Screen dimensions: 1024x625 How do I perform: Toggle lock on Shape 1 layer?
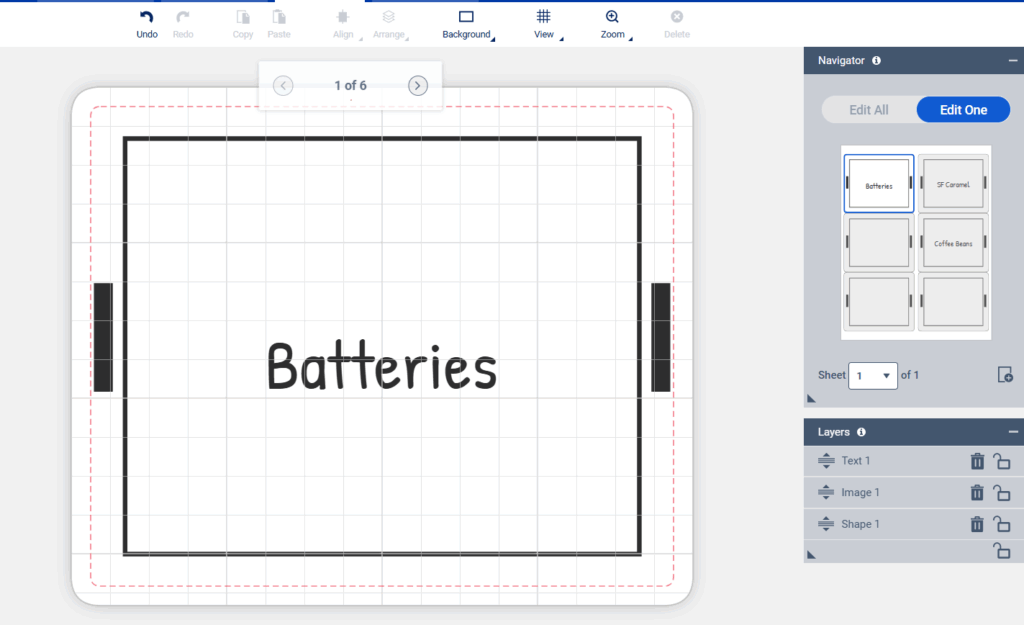tap(1001, 524)
